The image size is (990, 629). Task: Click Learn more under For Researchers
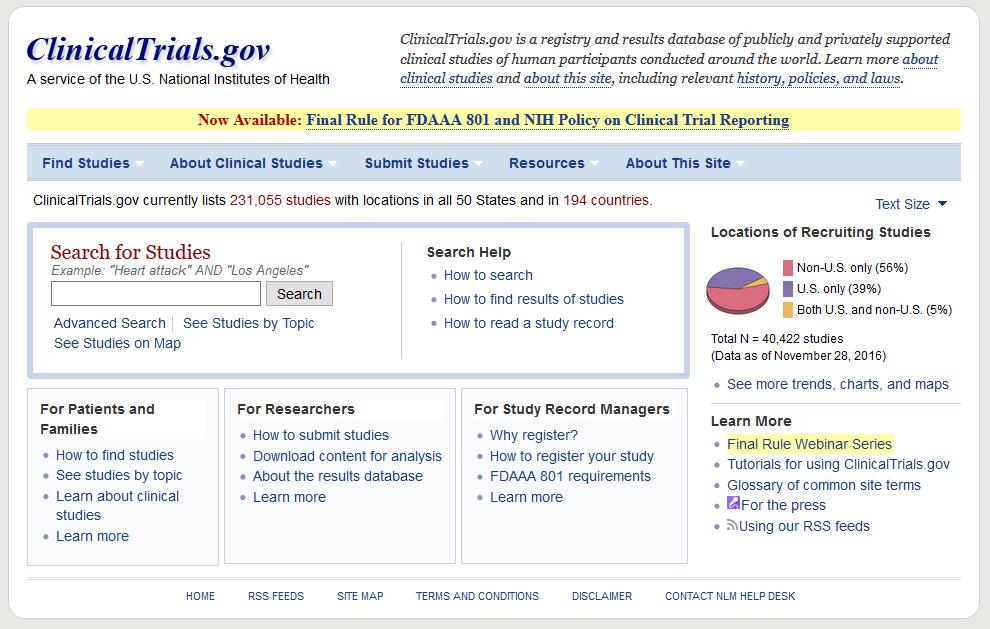click(289, 498)
